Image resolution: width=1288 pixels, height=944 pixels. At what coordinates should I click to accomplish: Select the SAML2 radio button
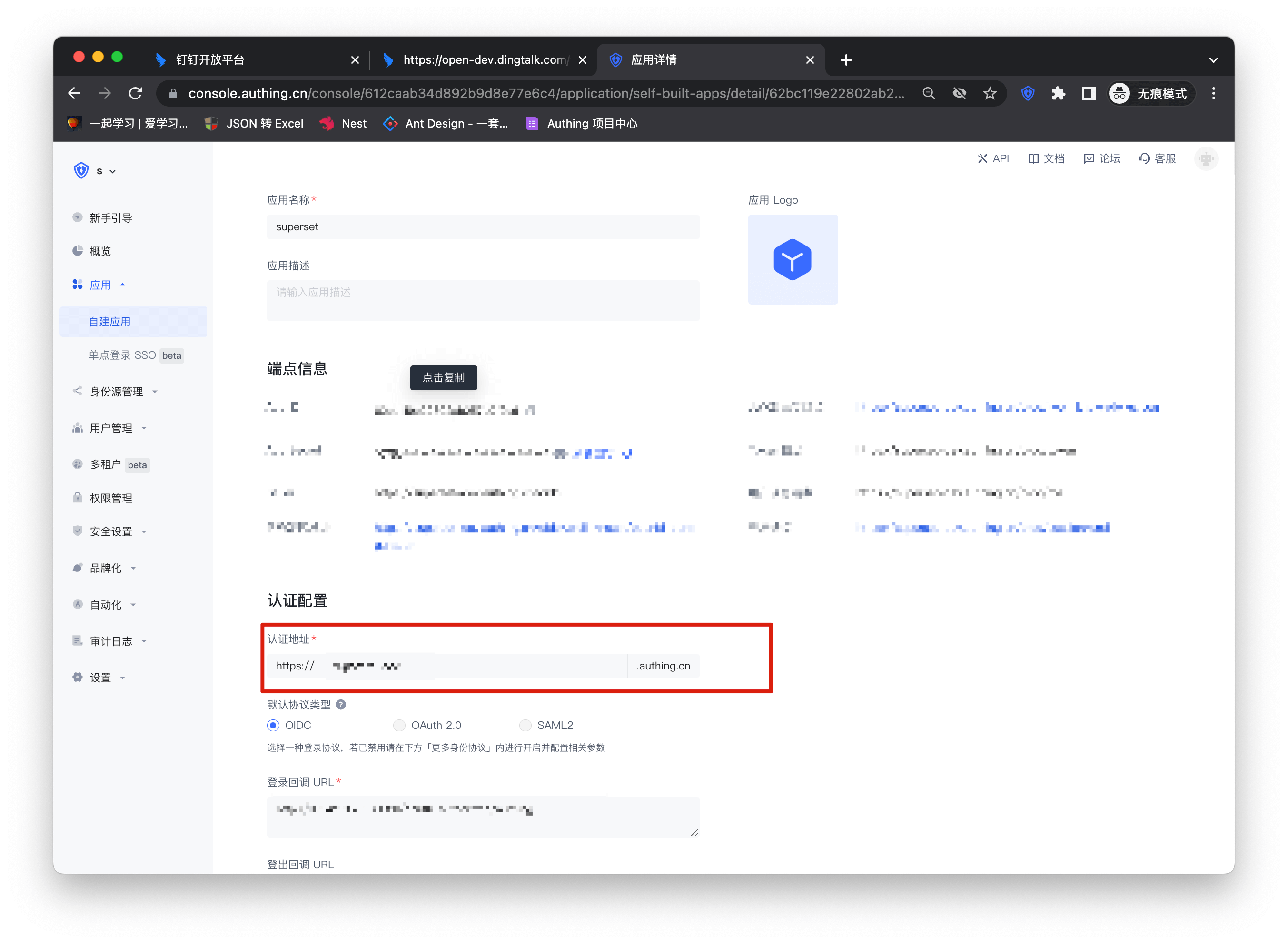pos(525,725)
